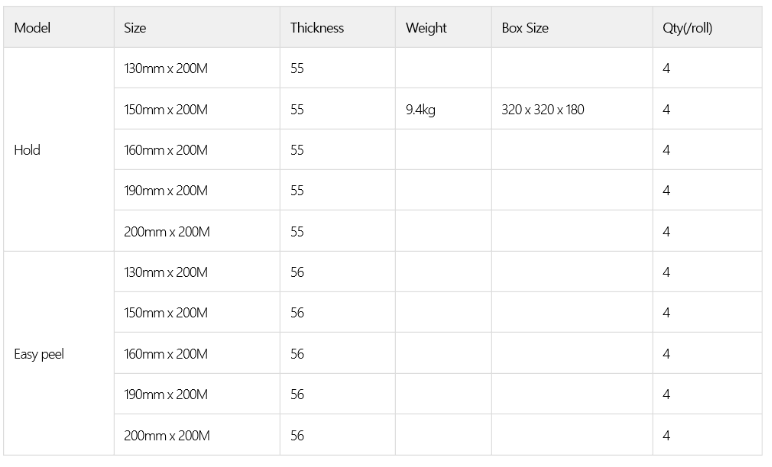Select 190mm x 200M size under Easy peel

pos(166,394)
